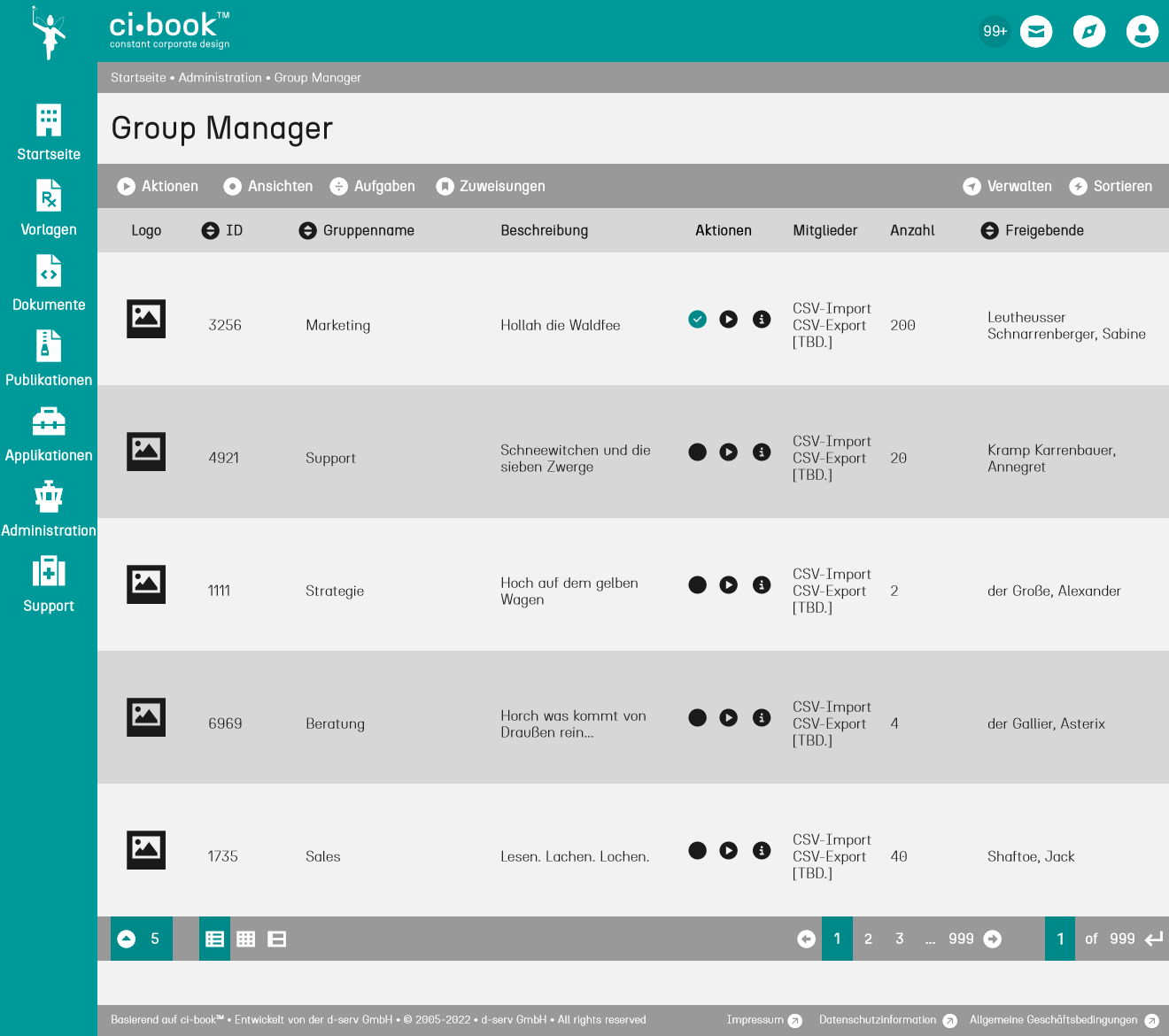Click the Support group logo thumbnail
The height and width of the screenshot is (1036, 1169).
coord(146,452)
